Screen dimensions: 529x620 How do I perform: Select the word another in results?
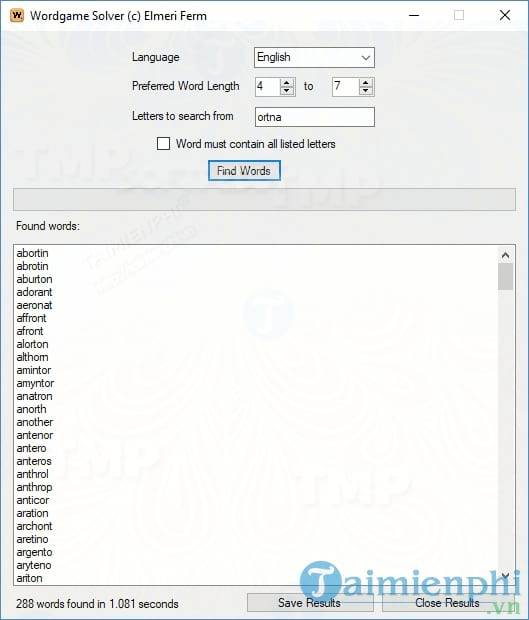click(x=35, y=422)
